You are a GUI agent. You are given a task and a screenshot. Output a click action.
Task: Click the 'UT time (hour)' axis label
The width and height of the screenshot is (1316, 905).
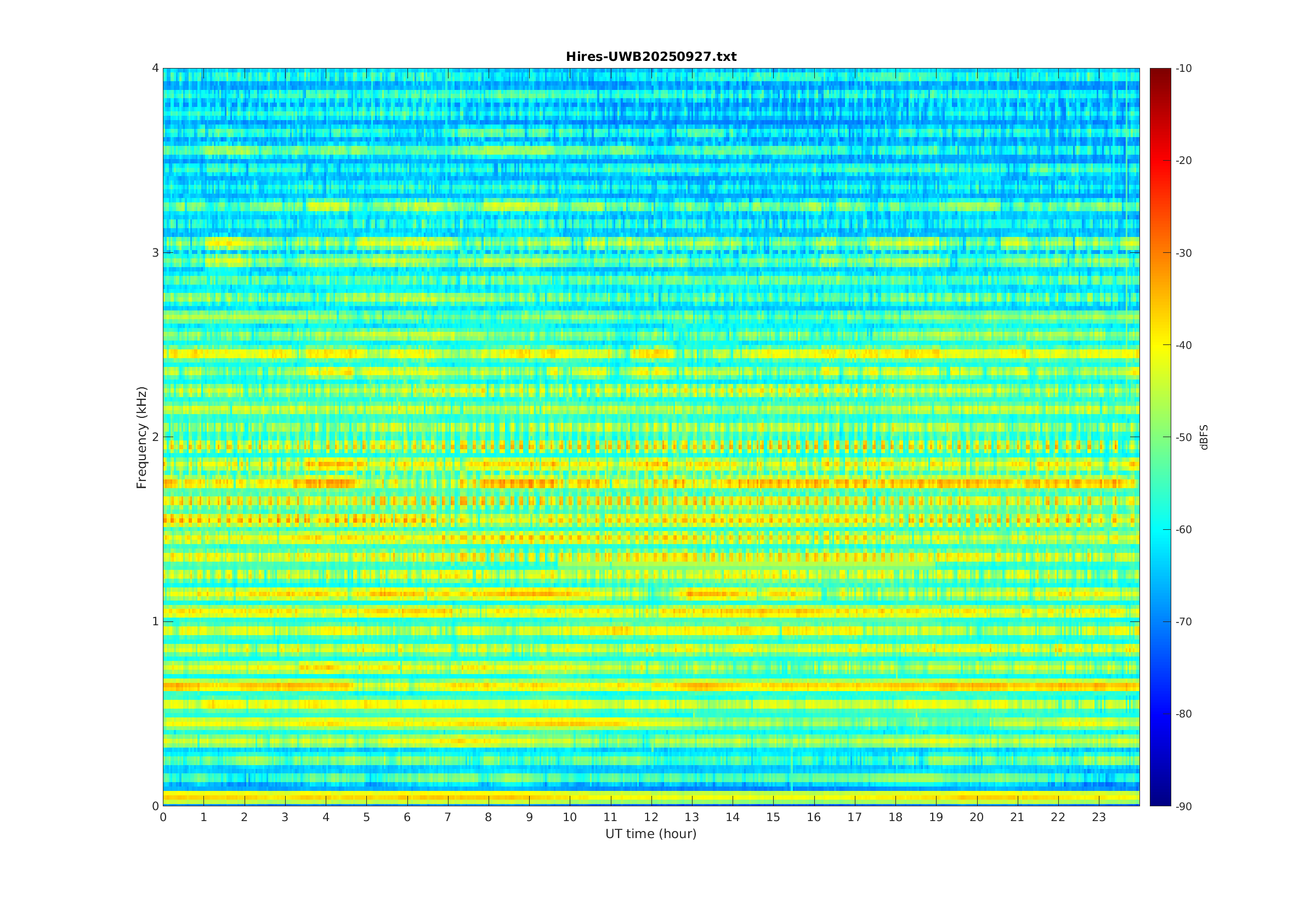pos(651,834)
